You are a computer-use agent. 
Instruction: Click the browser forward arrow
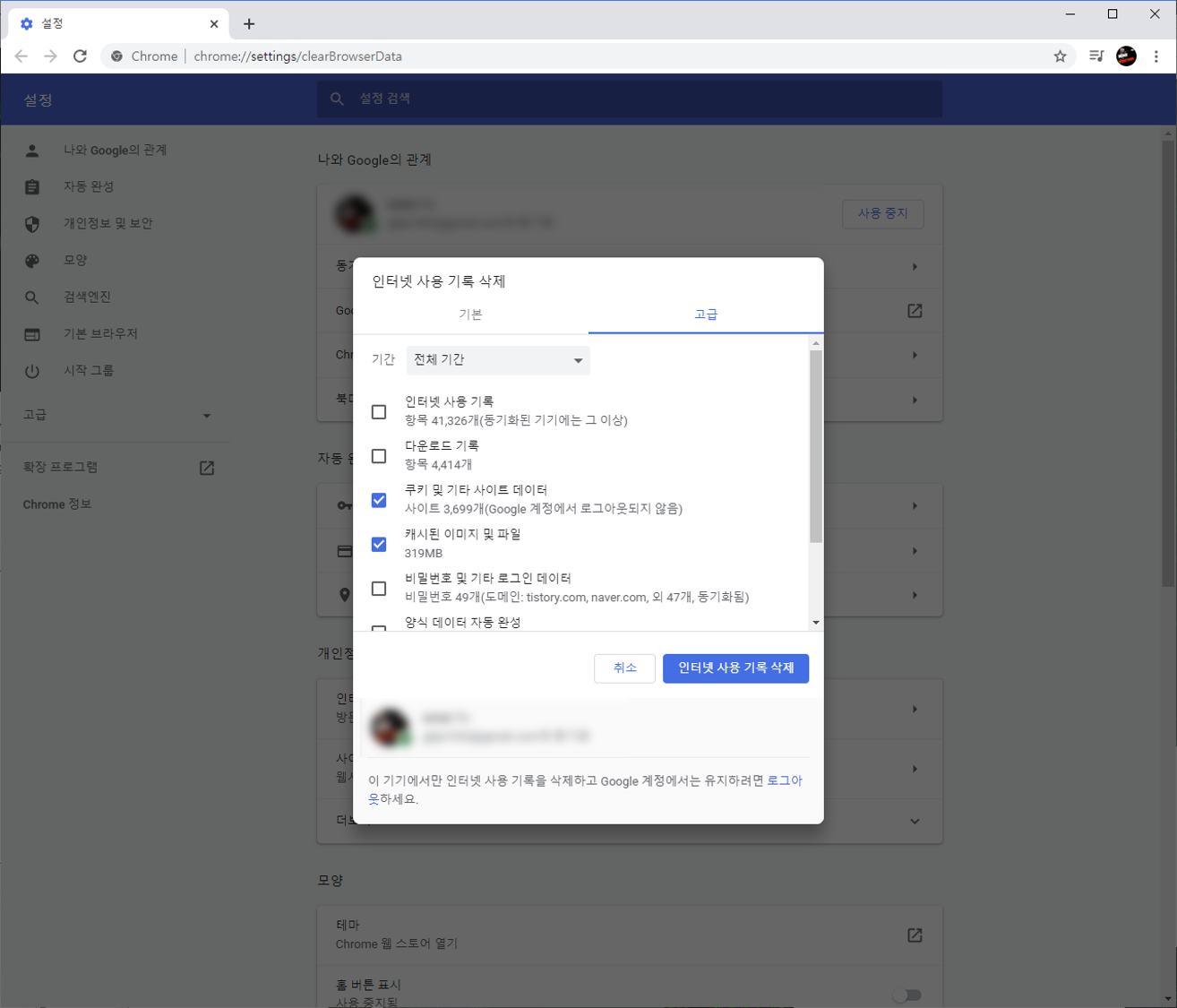pos(50,56)
